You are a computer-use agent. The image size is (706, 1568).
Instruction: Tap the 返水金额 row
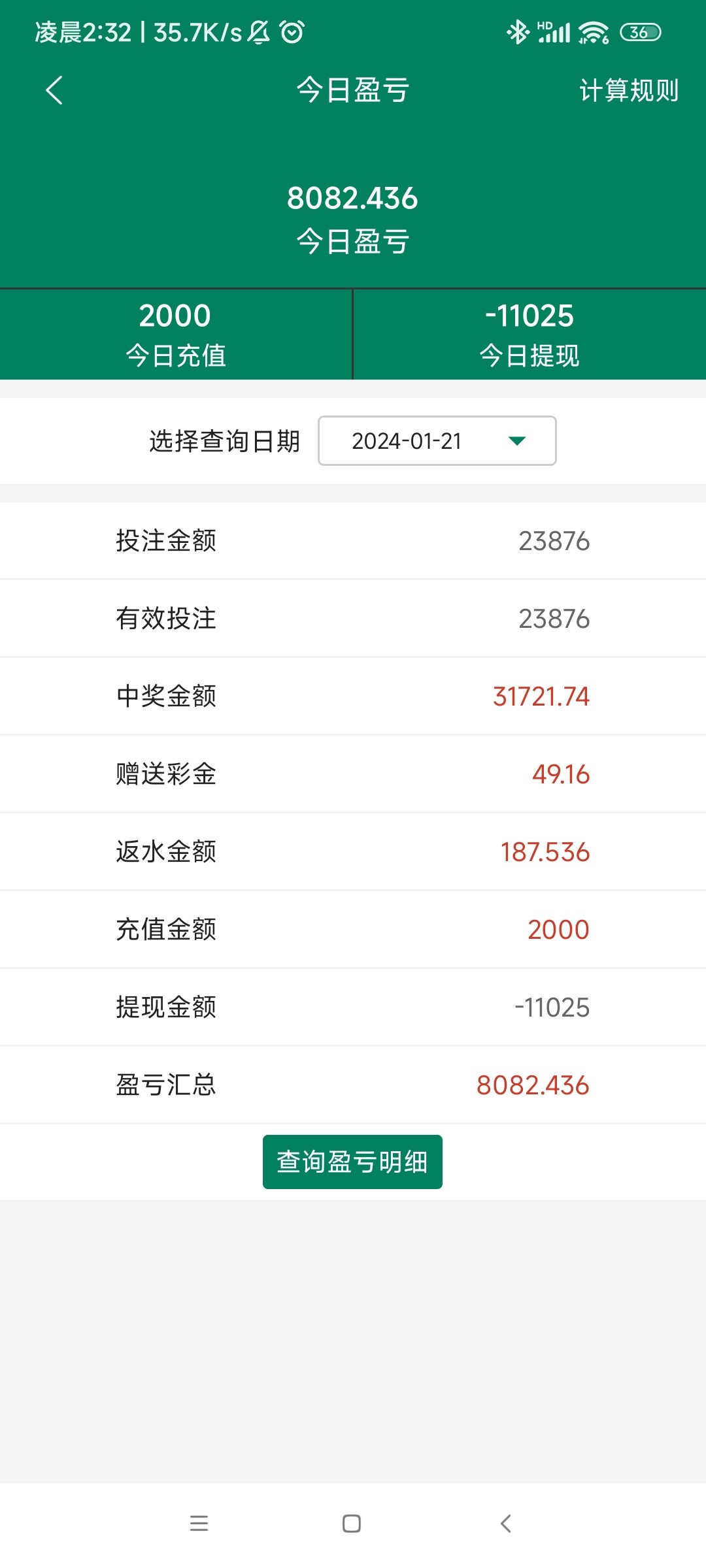click(x=353, y=852)
